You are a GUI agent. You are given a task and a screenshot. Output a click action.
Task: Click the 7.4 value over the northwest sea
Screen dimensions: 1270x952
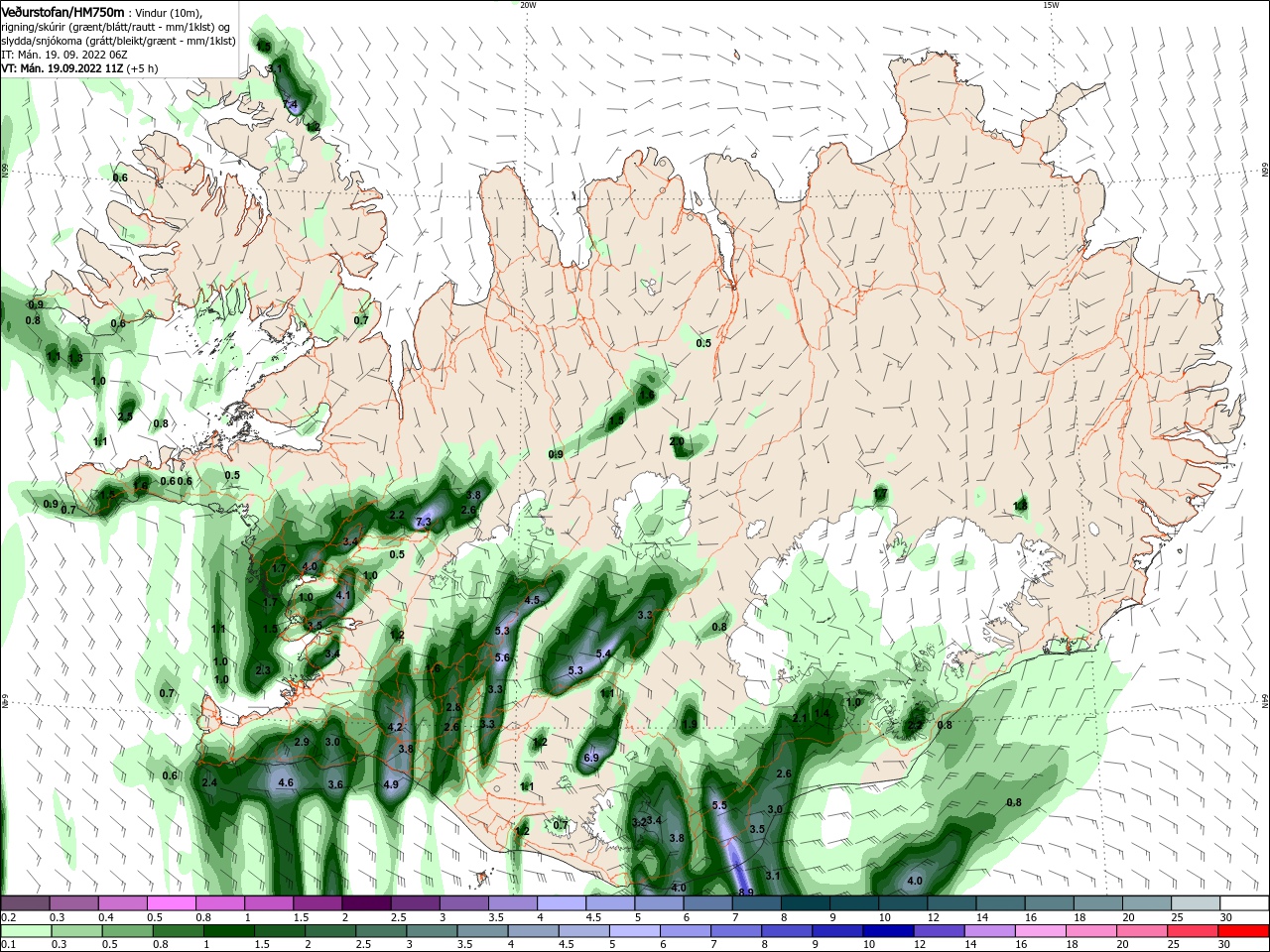point(290,104)
